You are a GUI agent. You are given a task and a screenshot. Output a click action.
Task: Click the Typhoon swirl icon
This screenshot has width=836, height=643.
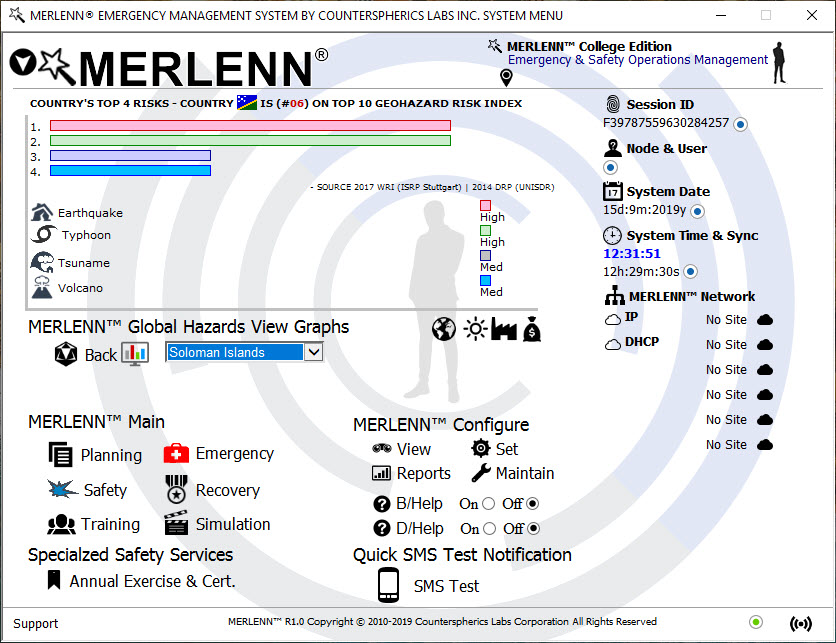coord(43,234)
